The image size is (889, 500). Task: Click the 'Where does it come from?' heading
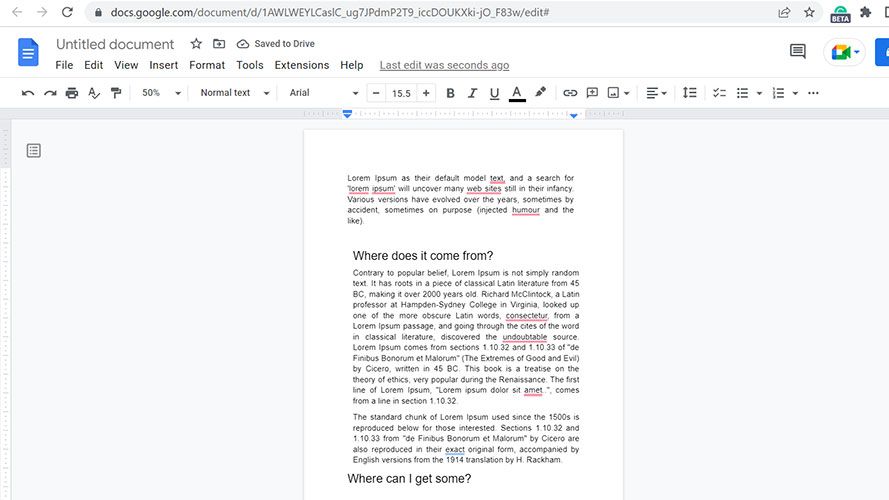point(423,256)
